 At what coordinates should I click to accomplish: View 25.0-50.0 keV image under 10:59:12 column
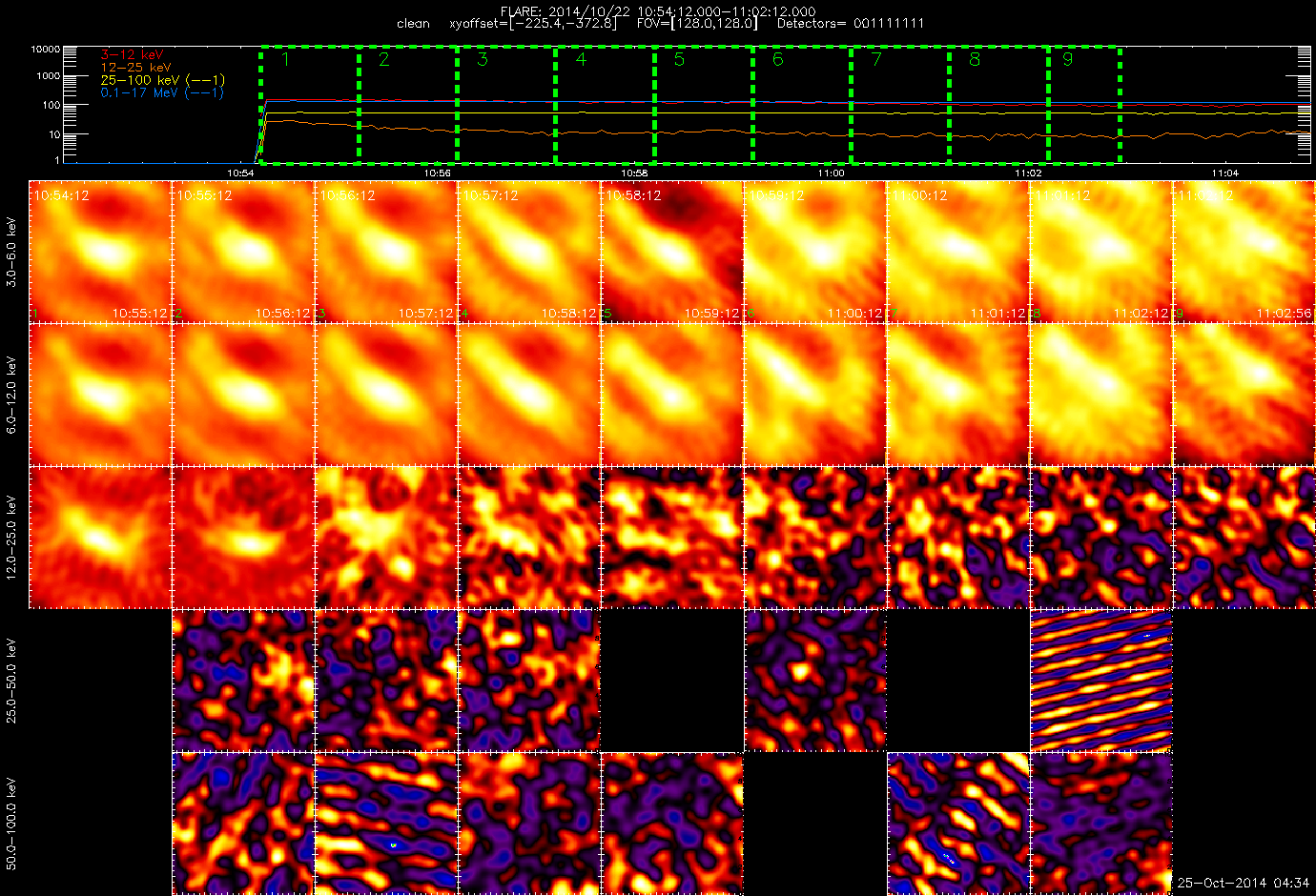click(815, 680)
